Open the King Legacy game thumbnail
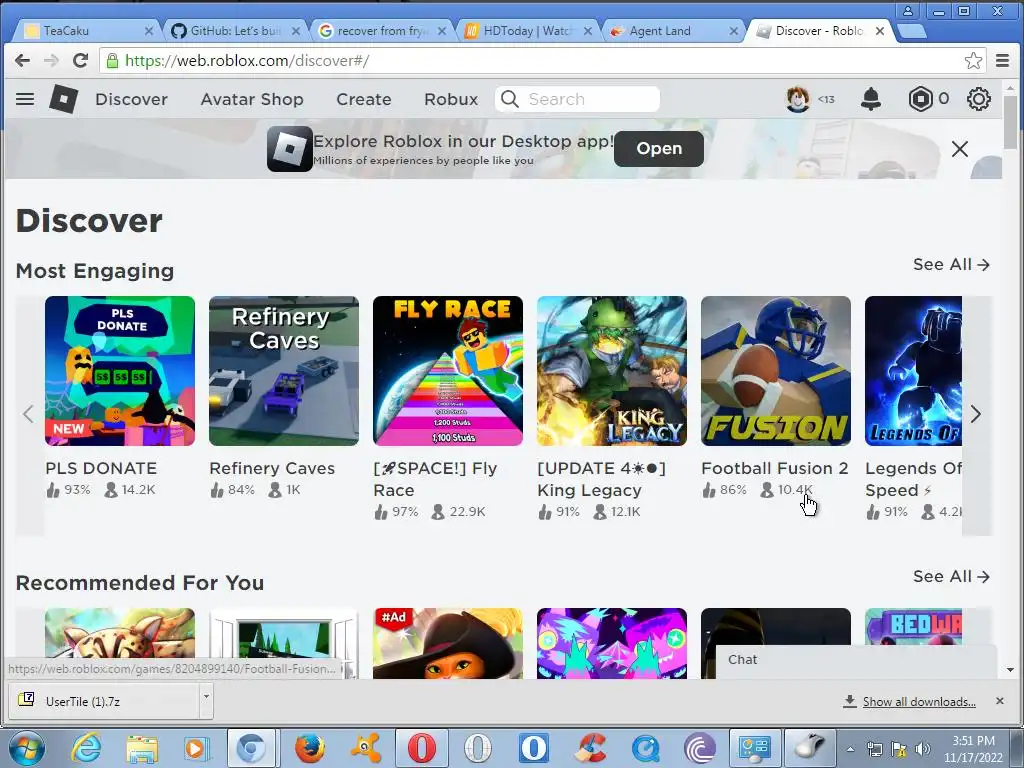The height and width of the screenshot is (768, 1024). [x=612, y=371]
